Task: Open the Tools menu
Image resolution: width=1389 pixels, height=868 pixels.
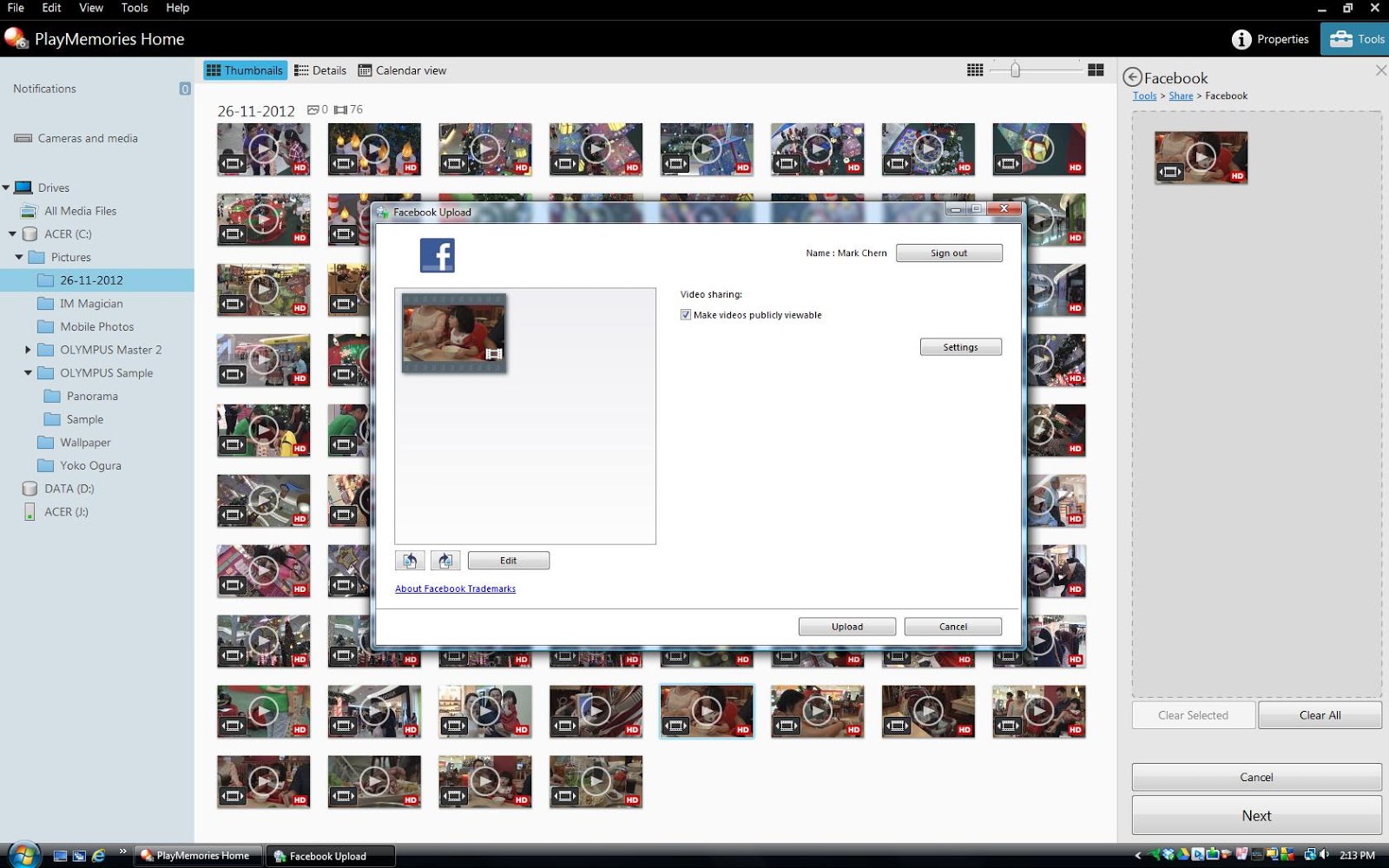Action: pos(135,8)
